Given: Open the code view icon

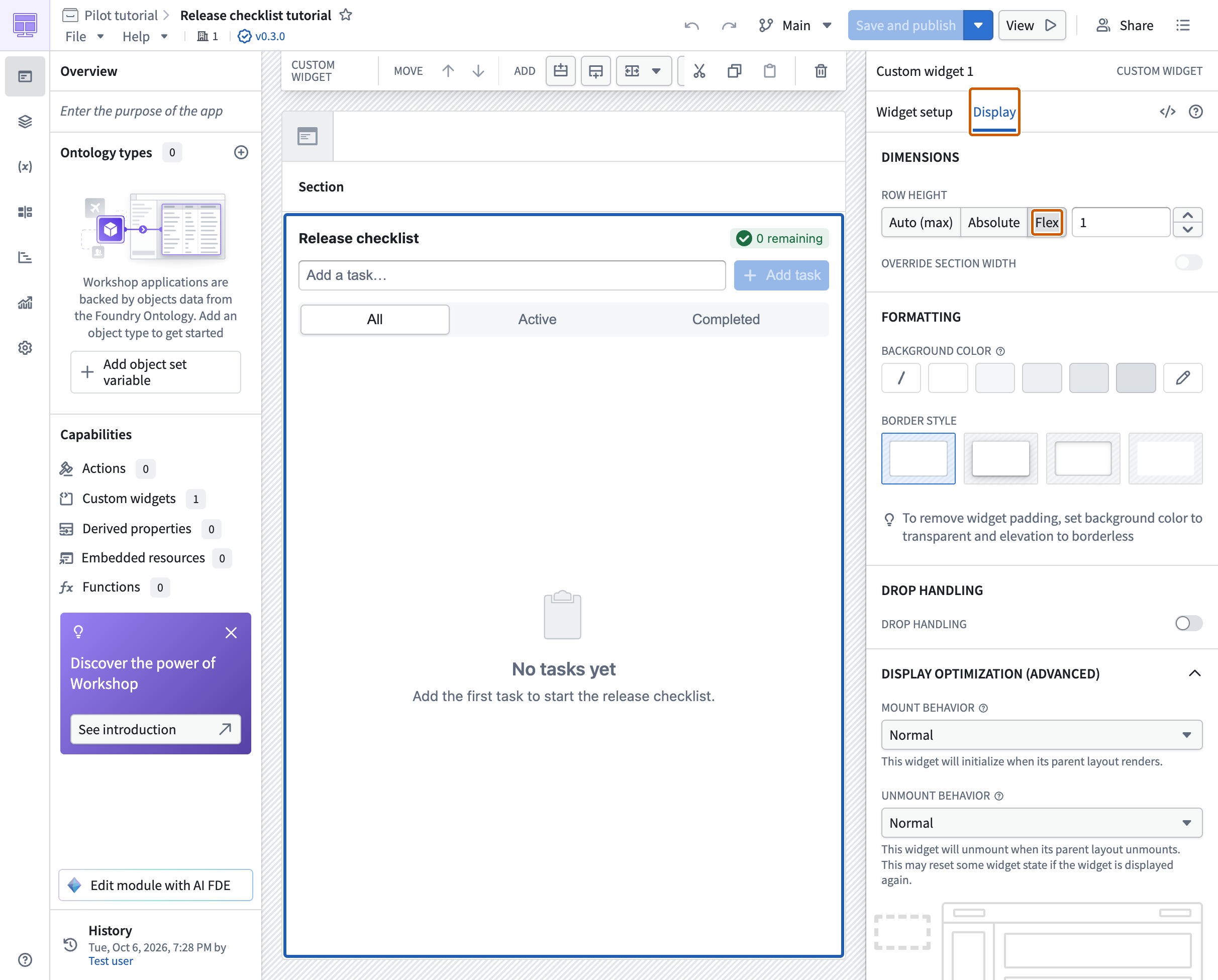Looking at the screenshot, I should (1167, 112).
